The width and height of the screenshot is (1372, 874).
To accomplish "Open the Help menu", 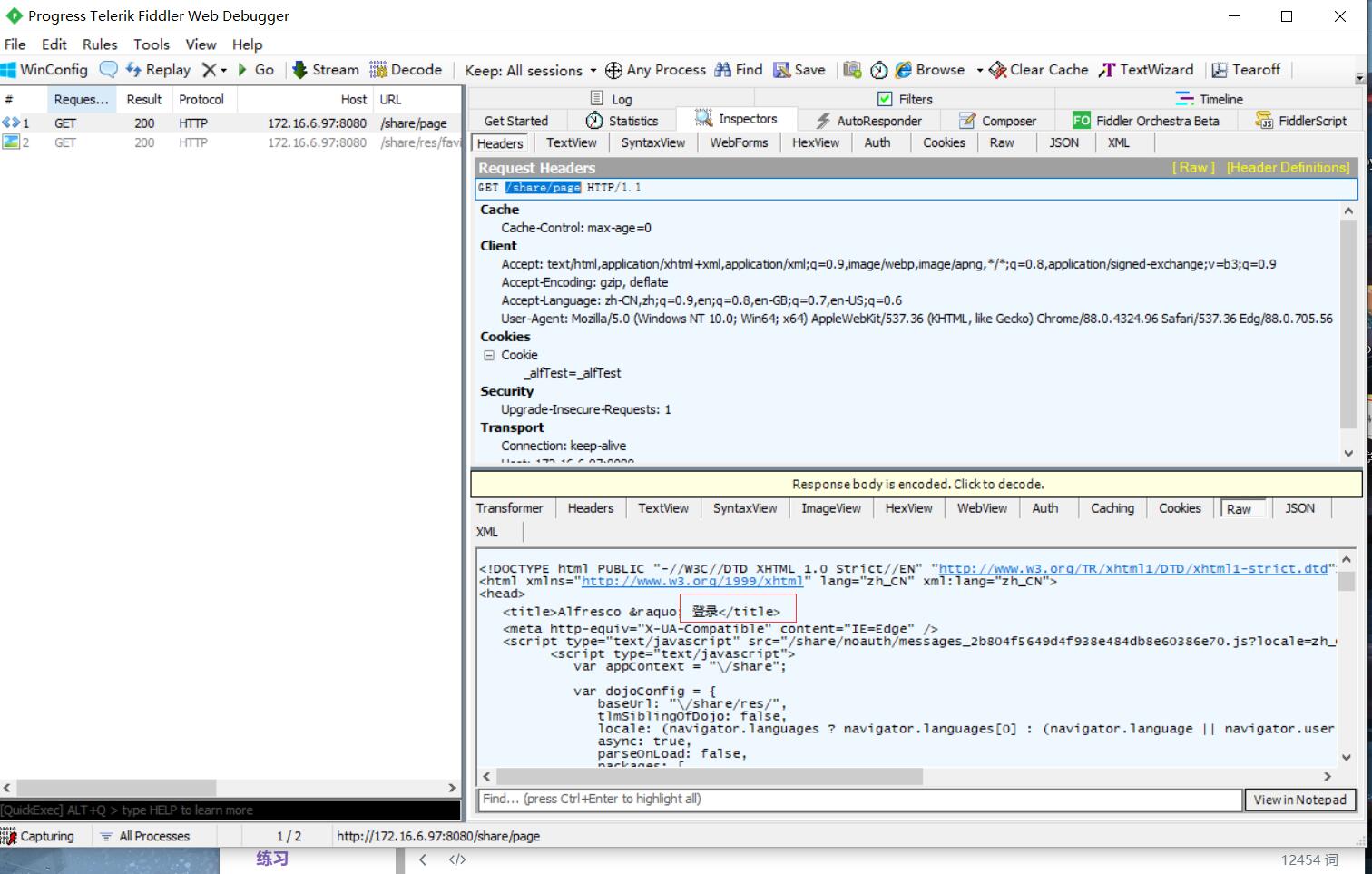I will pos(247,44).
